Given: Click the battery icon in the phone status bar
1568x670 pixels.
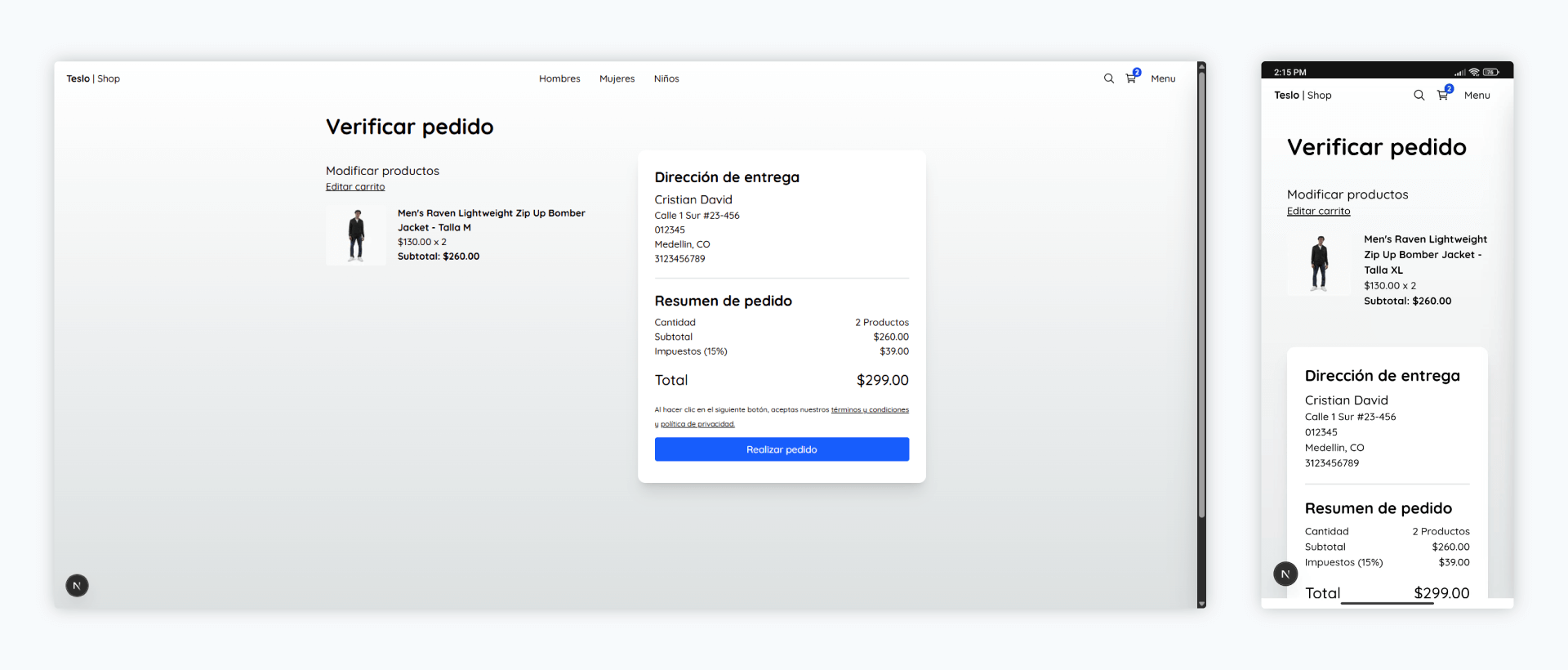Looking at the screenshot, I should point(1490,72).
